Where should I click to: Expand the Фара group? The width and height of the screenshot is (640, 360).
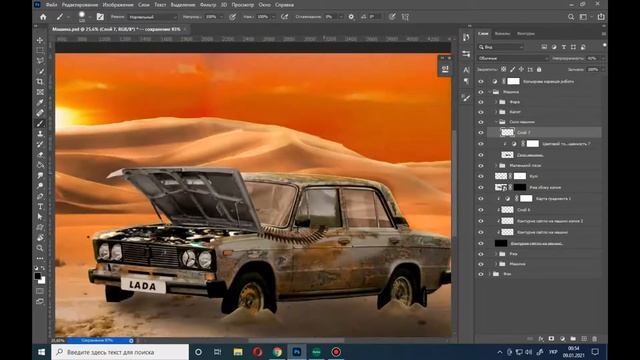pos(496,102)
